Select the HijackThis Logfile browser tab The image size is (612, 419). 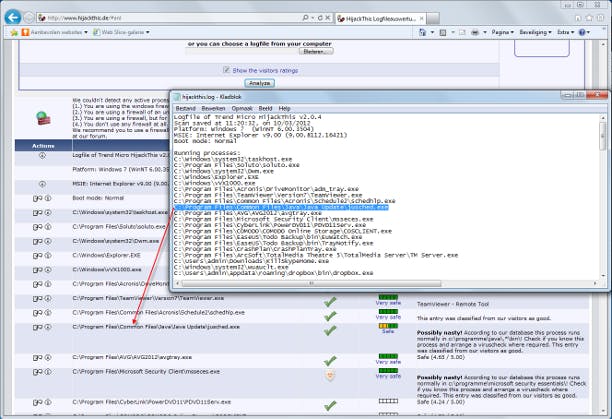(380, 18)
